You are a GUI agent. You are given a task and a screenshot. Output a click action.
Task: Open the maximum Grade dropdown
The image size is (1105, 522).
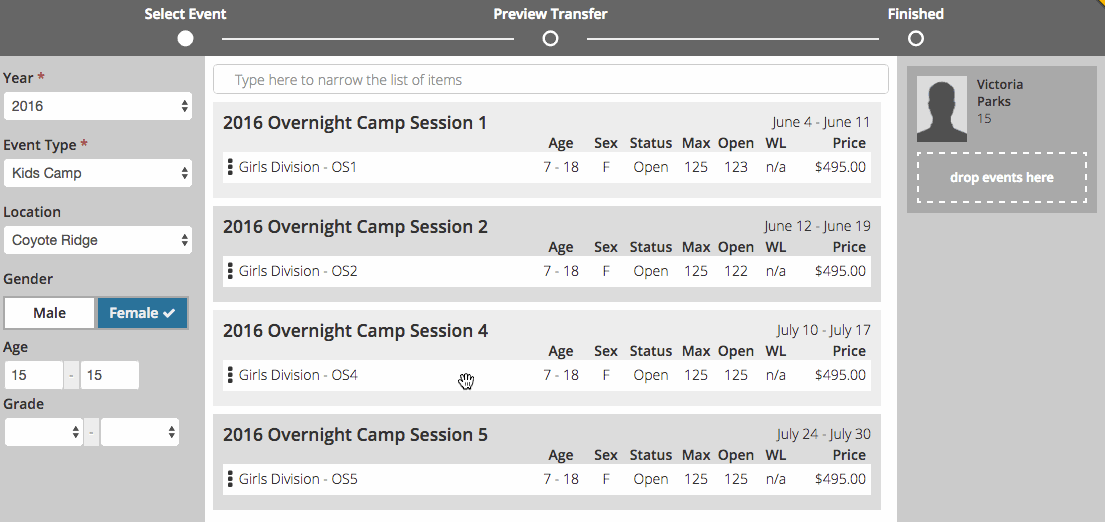pyautogui.click(x=140, y=432)
